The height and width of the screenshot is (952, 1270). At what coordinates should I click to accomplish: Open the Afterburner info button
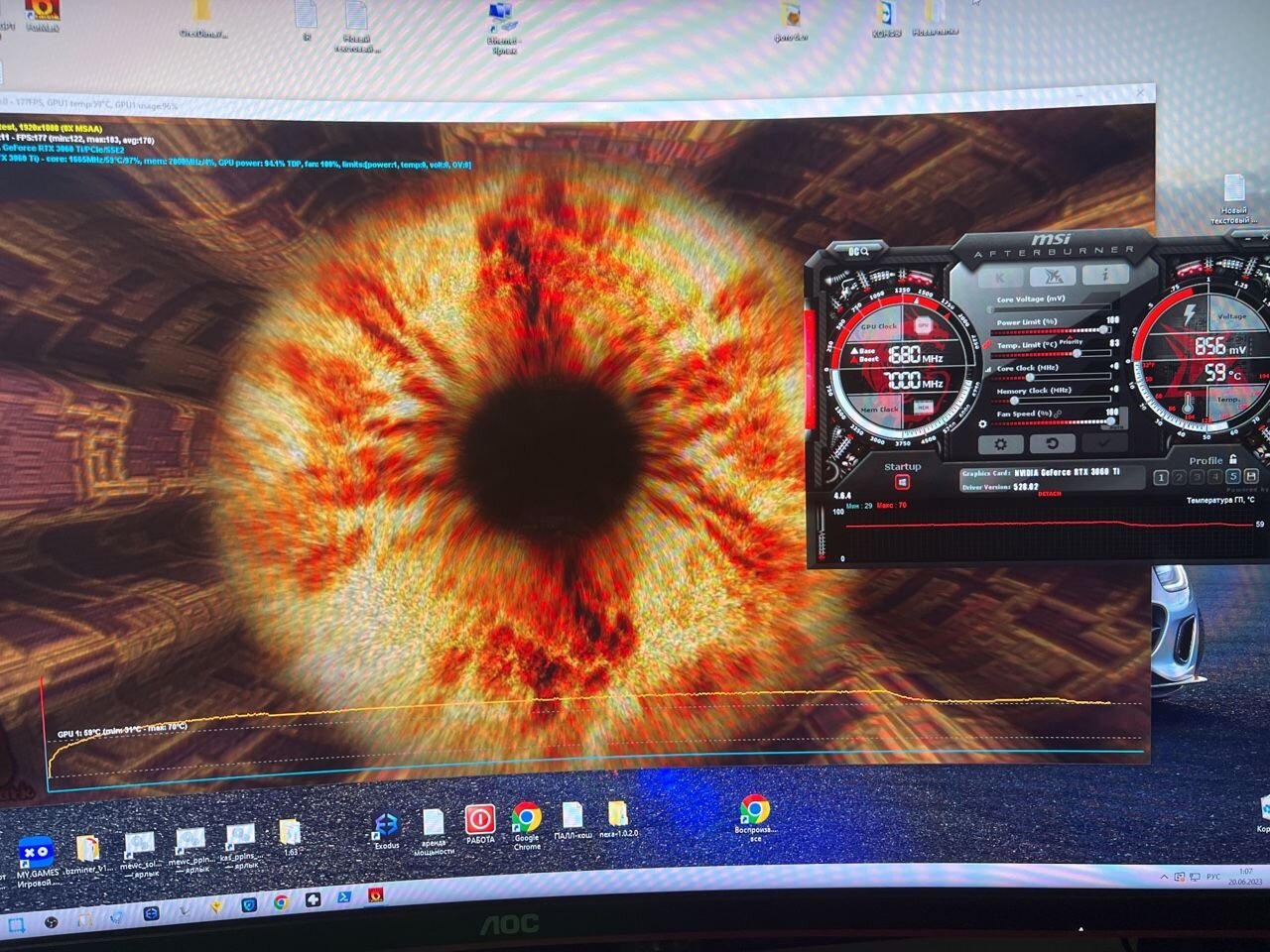pos(1104,275)
